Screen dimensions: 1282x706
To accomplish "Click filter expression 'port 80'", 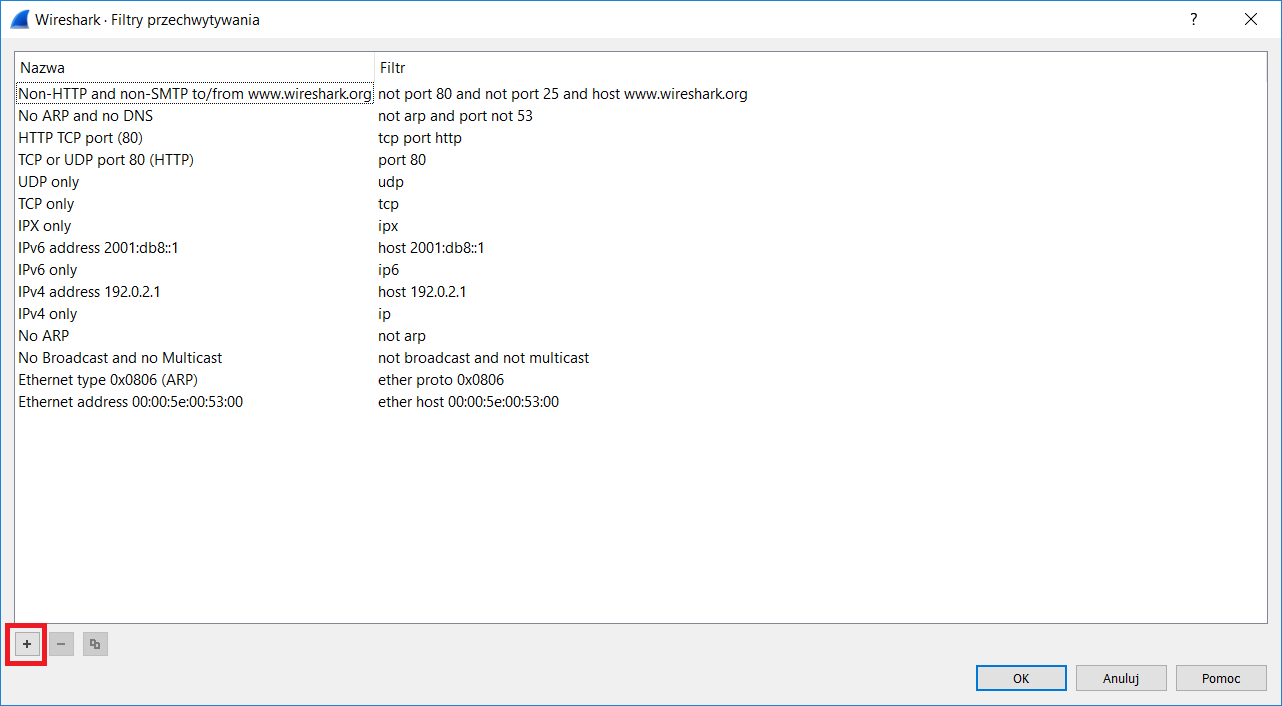I will [x=402, y=160].
